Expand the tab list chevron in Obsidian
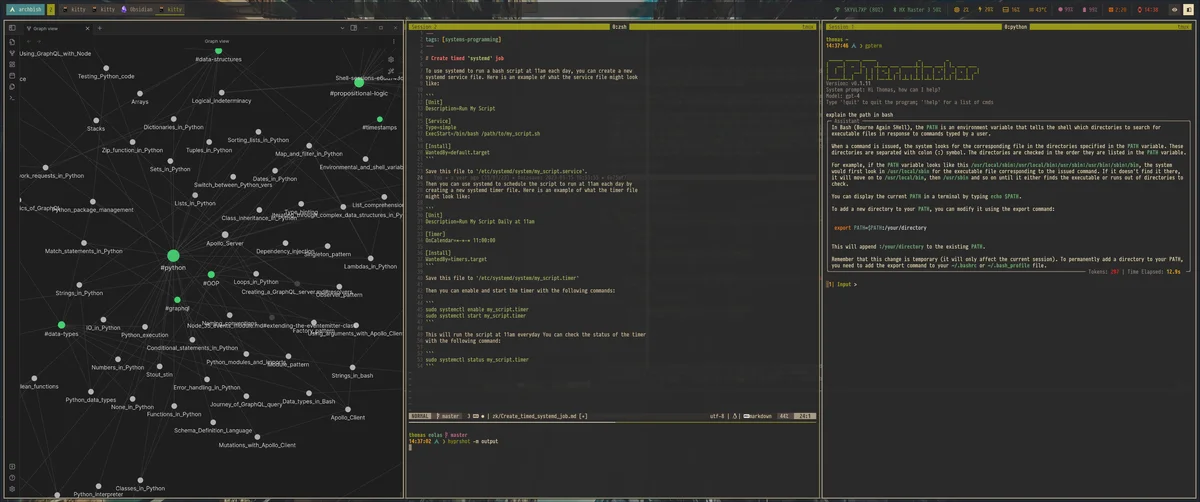The image size is (1200, 502). pyautogui.click(x=341, y=28)
